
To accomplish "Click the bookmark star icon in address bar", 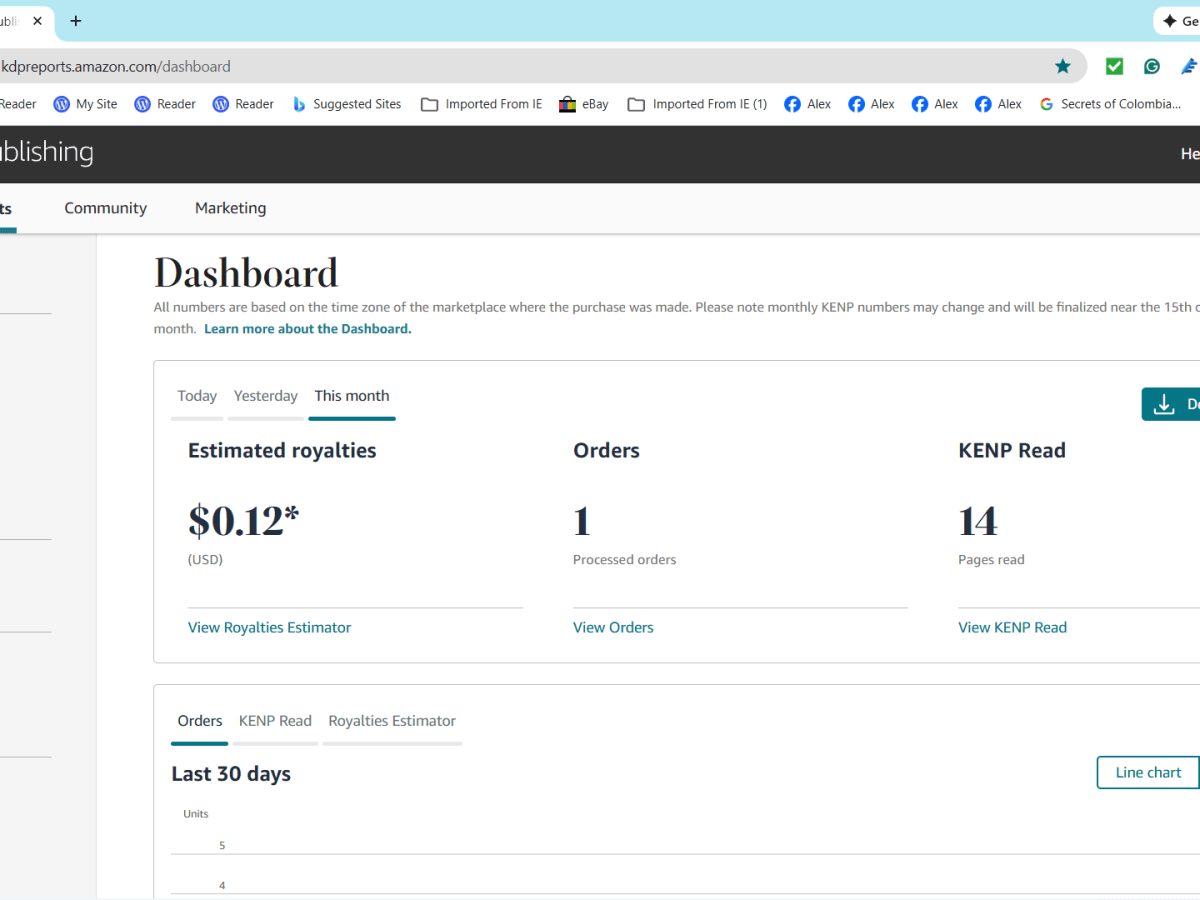I will click(1062, 66).
